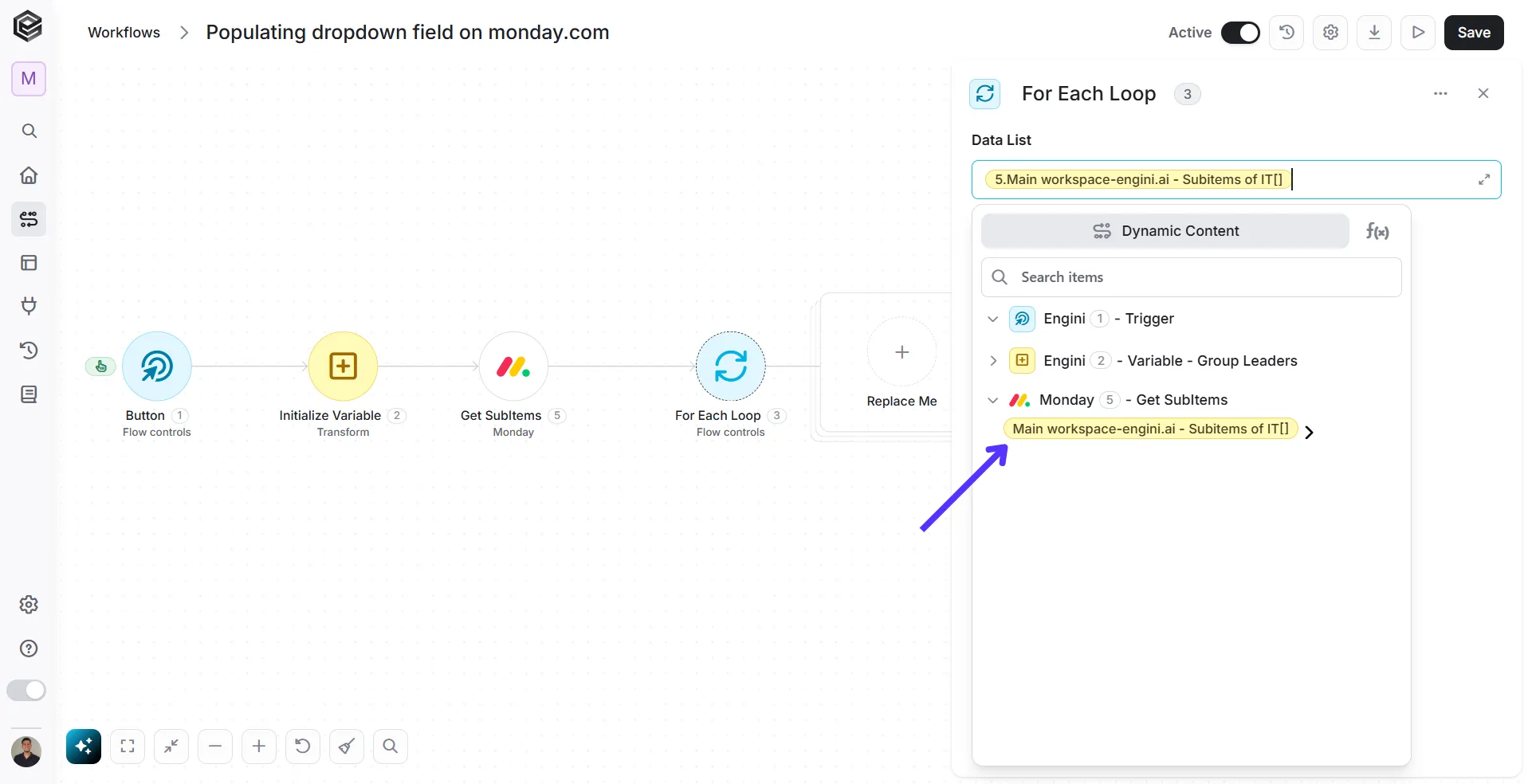The image size is (1528, 784).
Task: Click the Engini logo icon
Action: click(x=28, y=26)
